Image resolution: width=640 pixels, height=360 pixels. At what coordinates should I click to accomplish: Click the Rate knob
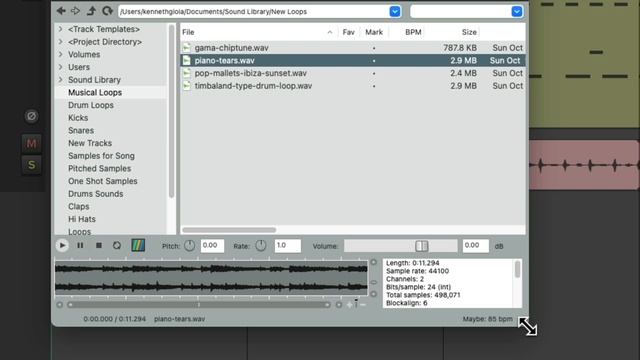[261, 246]
